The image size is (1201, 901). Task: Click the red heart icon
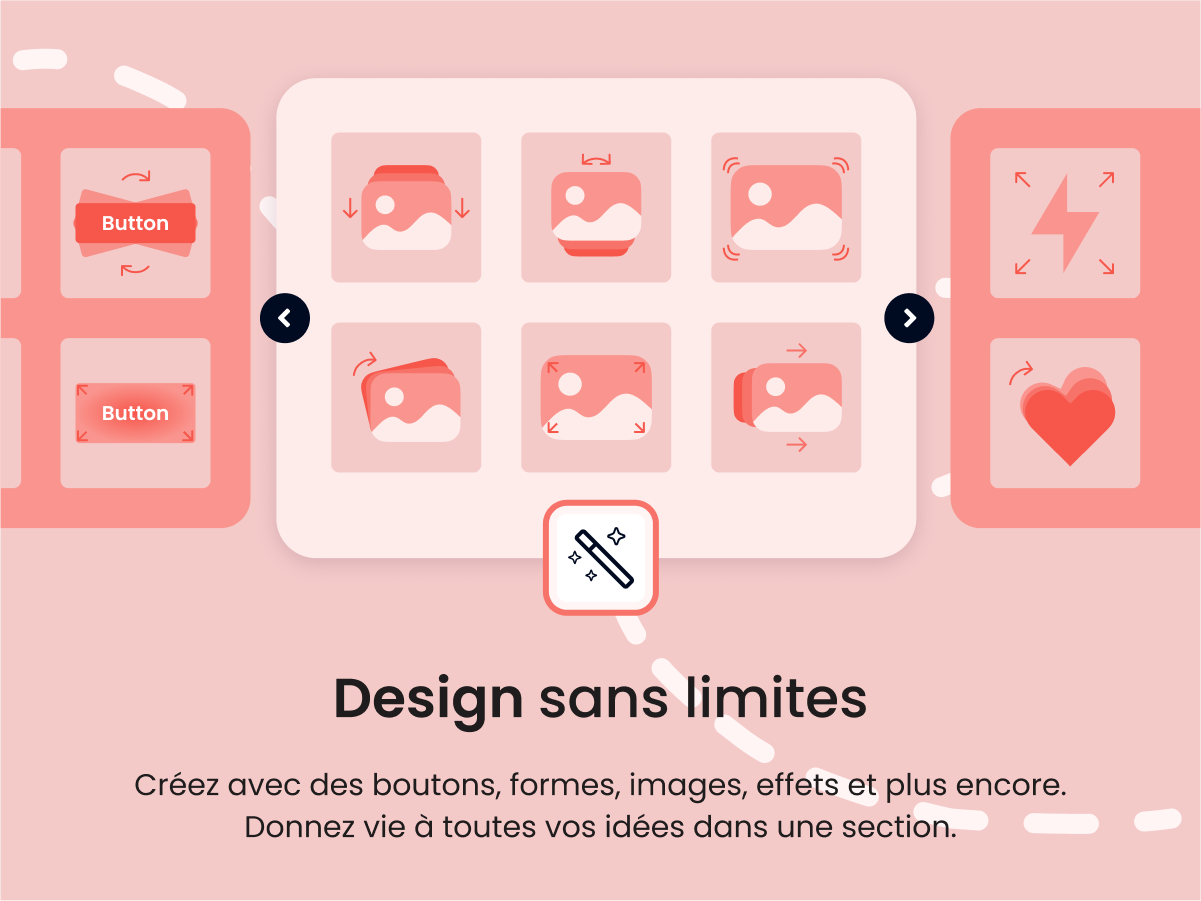coord(1068,417)
